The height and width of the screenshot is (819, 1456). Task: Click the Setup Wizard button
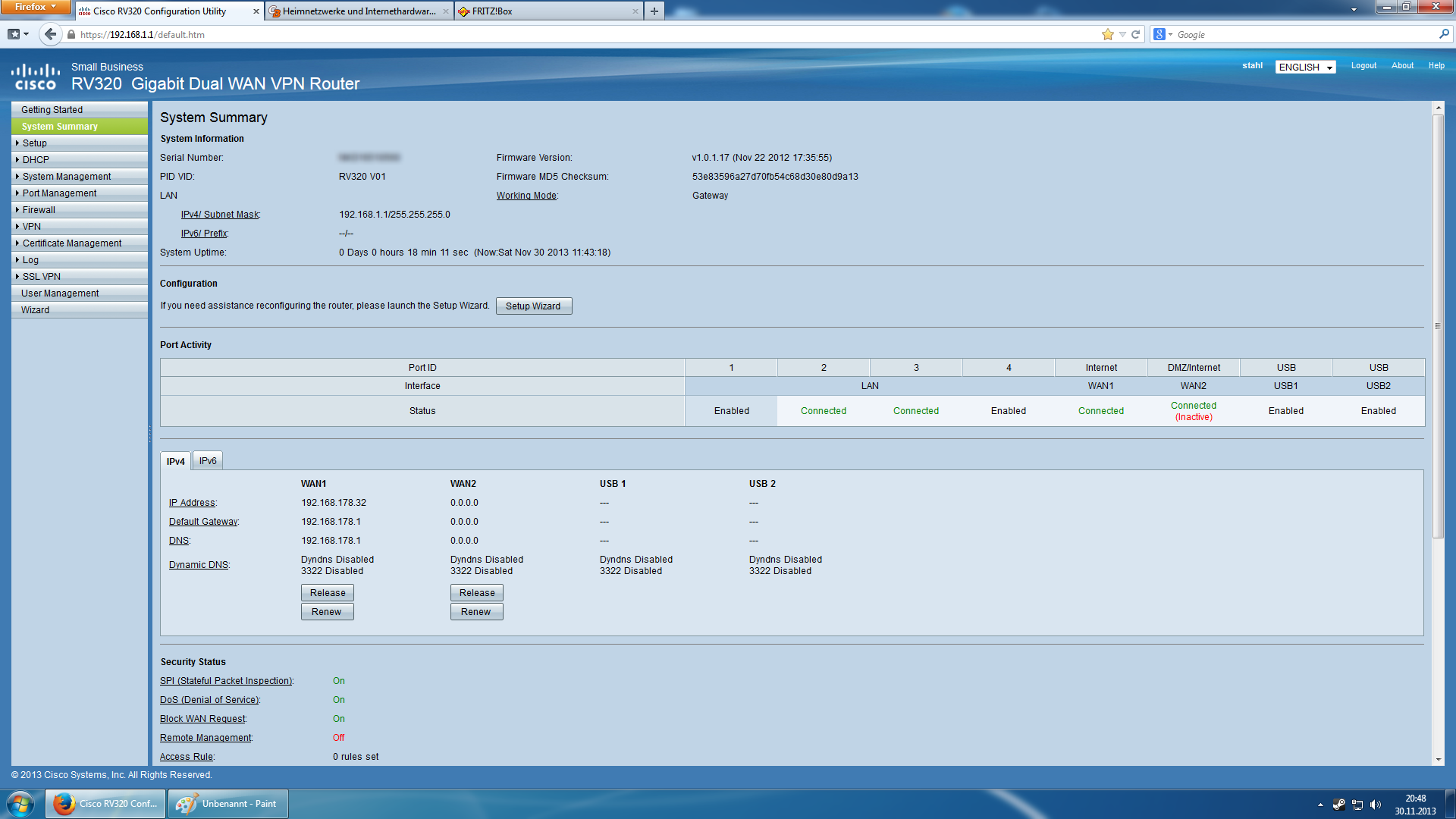pos(533,306)
